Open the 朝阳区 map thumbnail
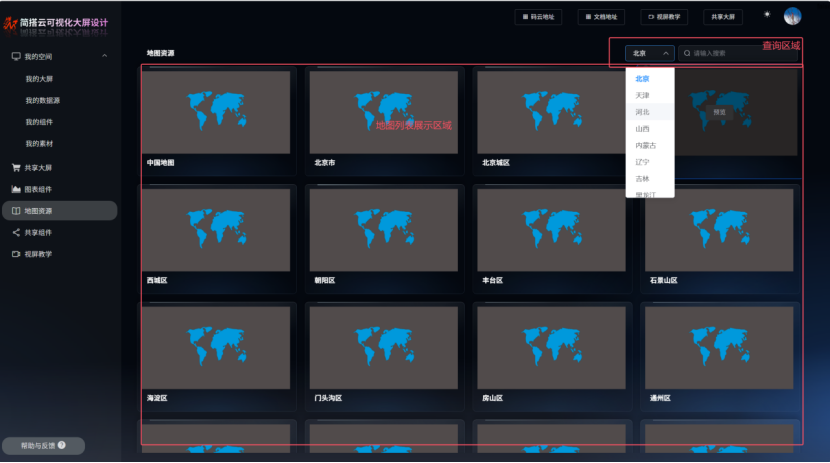Viewport: 830px width, 463px height. (384, 230)
